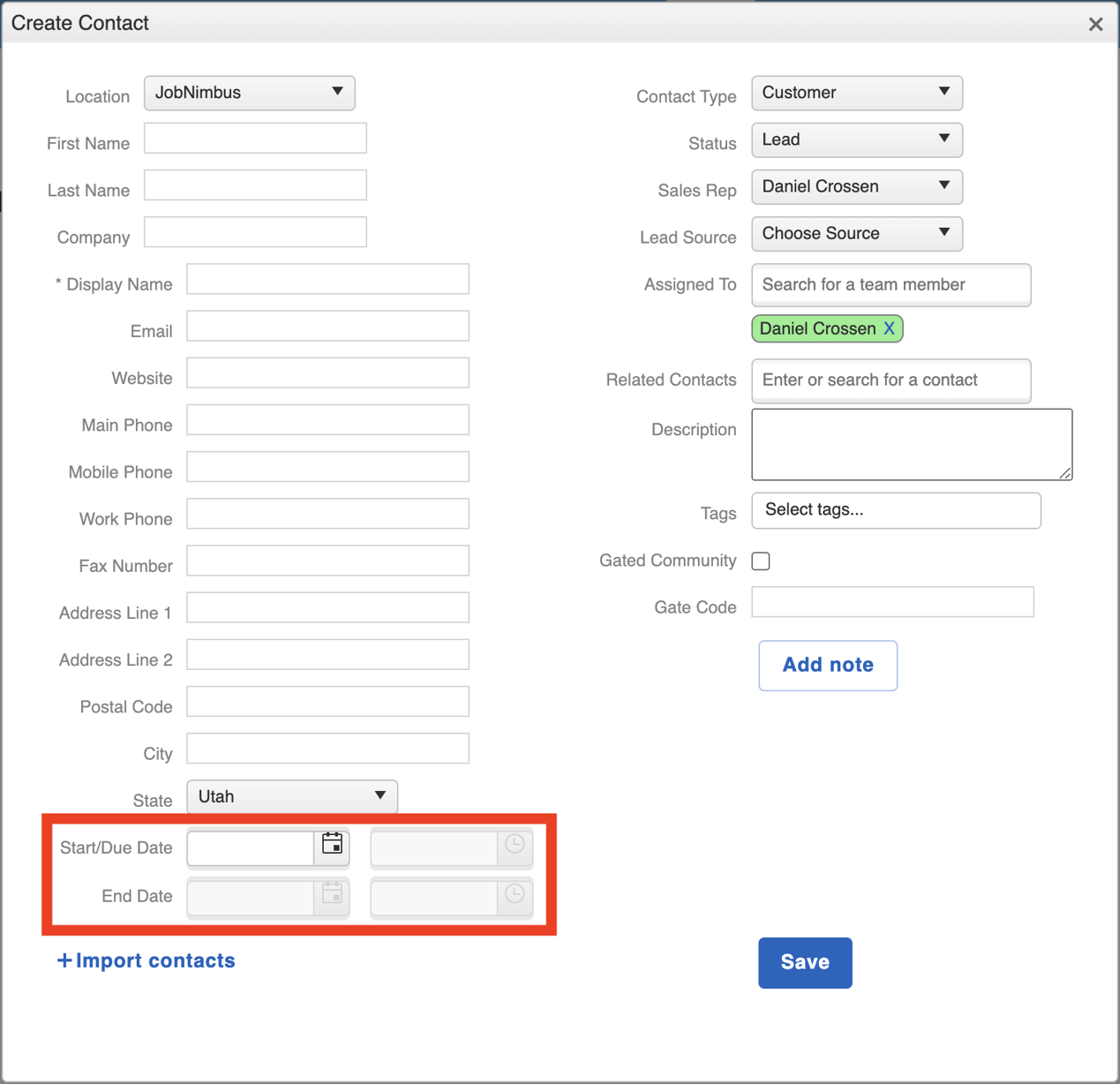Open the Import contacts link

155,960
